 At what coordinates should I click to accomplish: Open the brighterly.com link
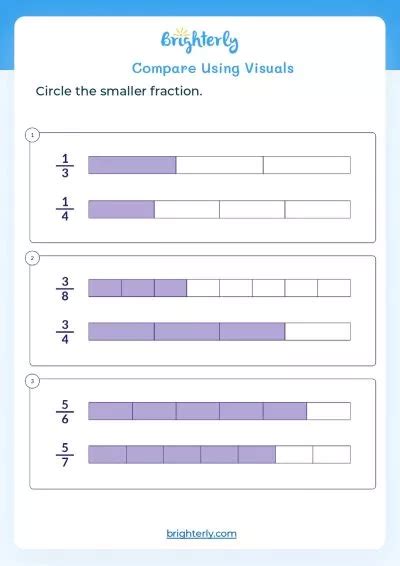tap(201, 534)
